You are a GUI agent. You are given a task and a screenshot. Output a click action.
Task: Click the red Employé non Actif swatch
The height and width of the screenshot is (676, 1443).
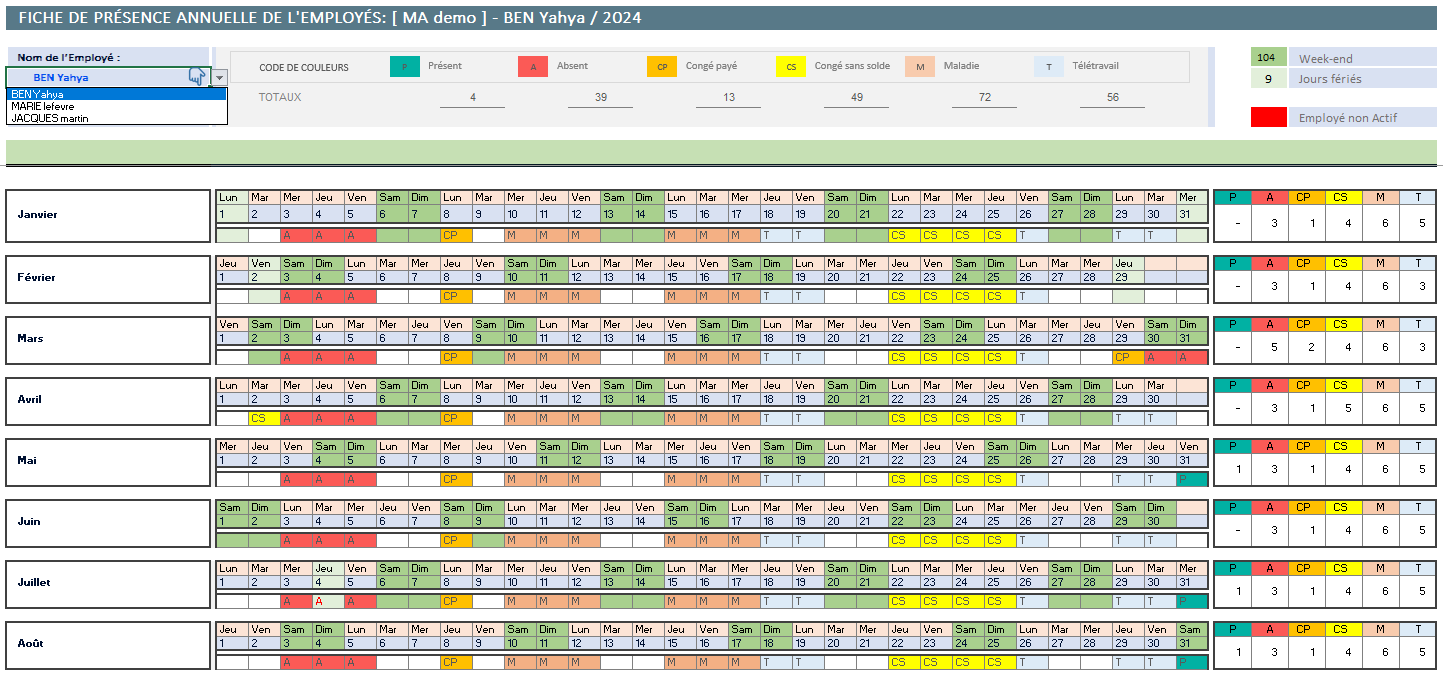coord(1268,118)
